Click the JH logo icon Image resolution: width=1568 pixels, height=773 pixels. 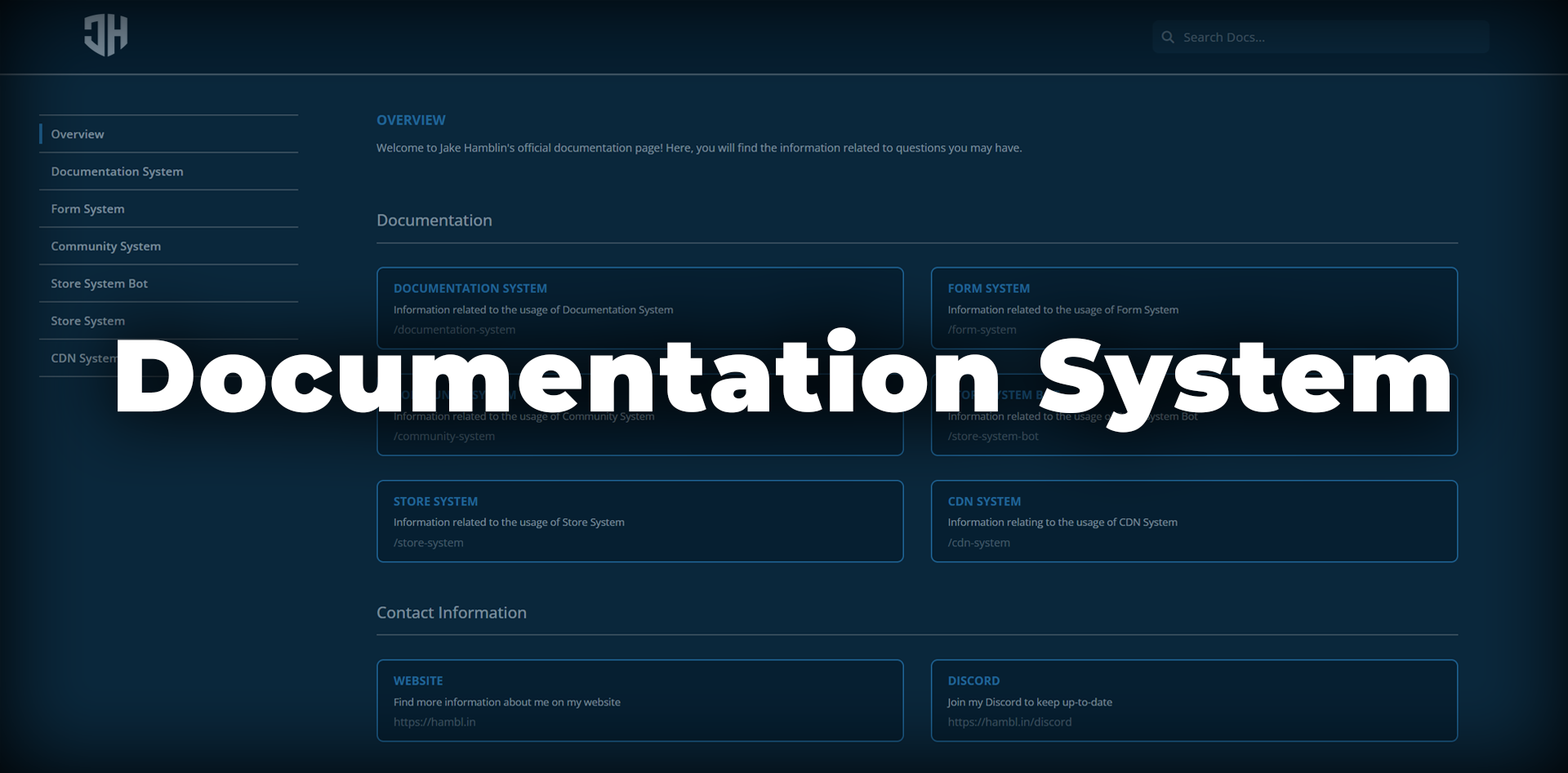pyautogui.click(x=106, y=35)
